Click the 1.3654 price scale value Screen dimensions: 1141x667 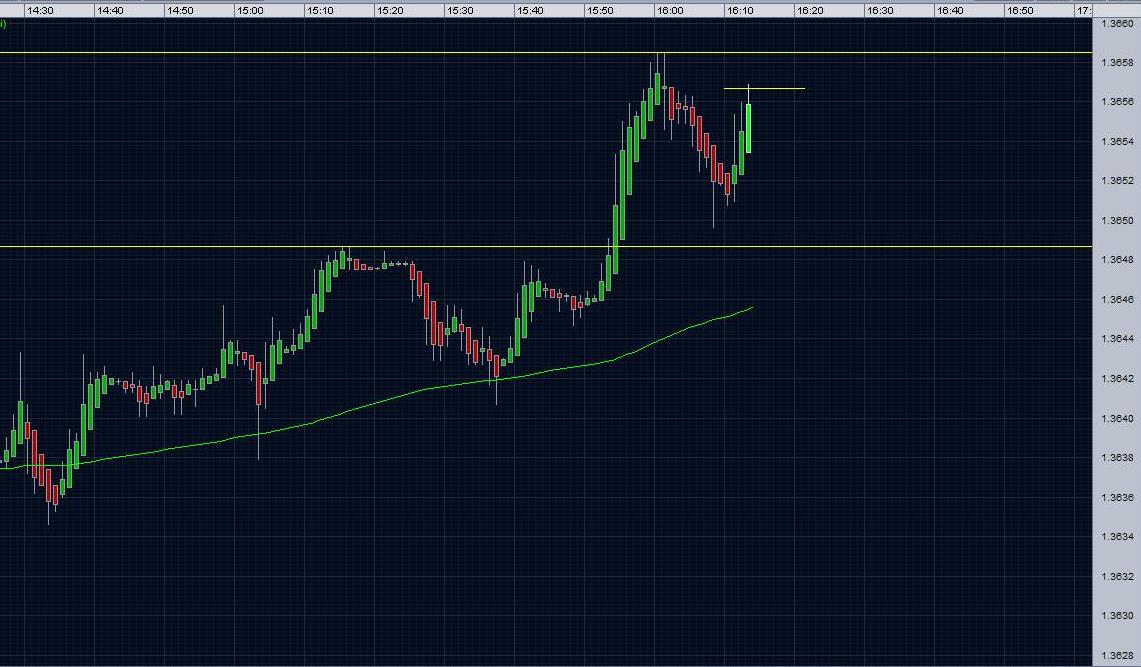(1117, 141)
